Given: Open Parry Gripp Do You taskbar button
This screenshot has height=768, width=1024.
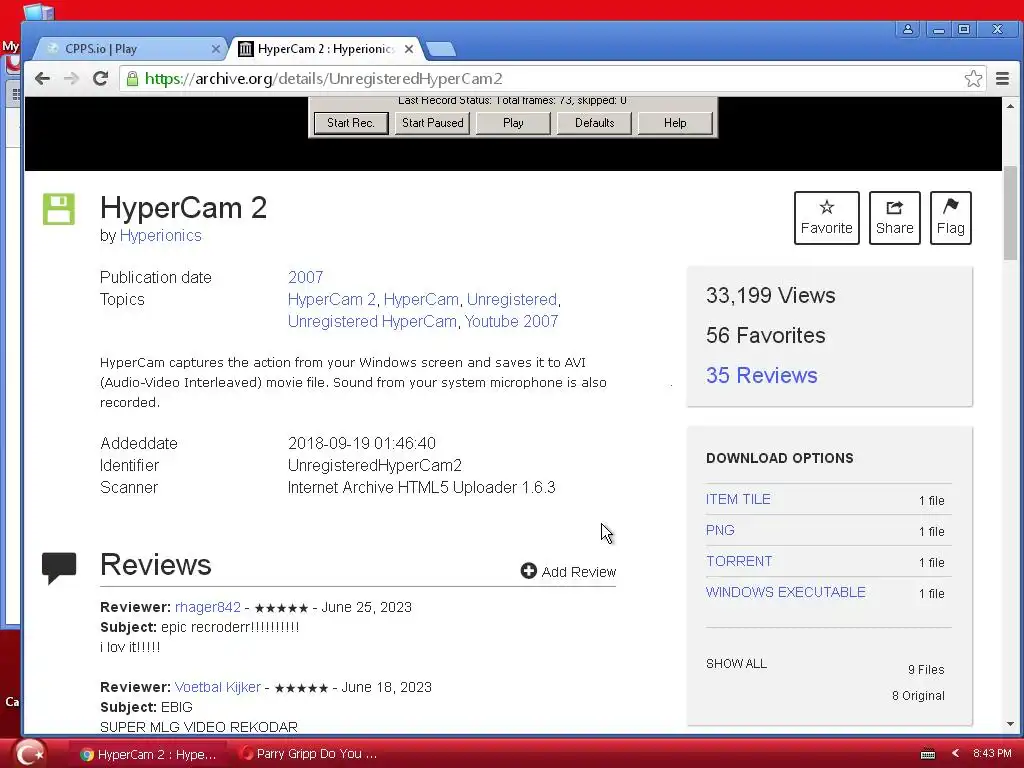Looking at the screenshot, I should (309, 754).
